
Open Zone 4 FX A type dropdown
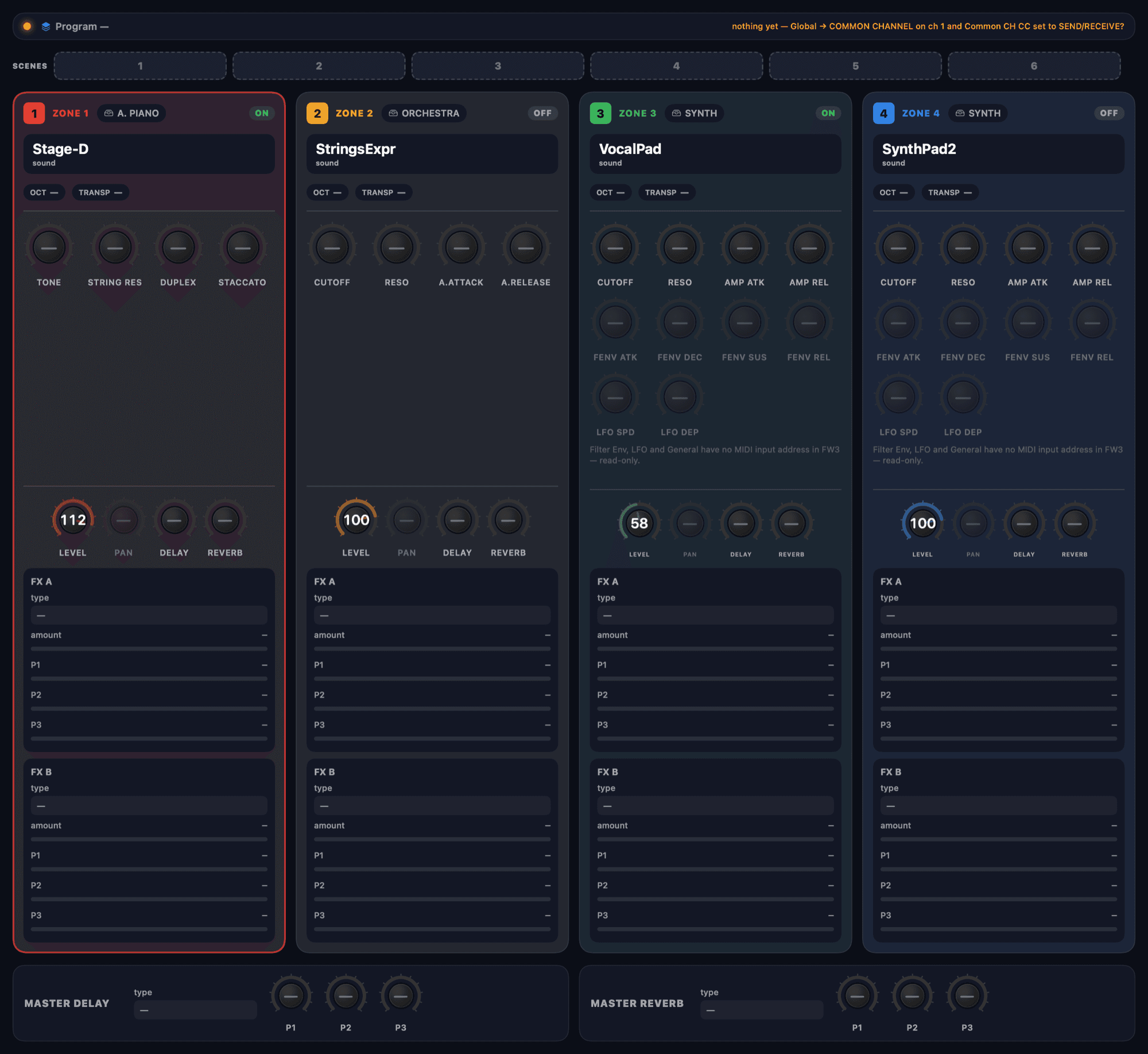coord(999,615)
